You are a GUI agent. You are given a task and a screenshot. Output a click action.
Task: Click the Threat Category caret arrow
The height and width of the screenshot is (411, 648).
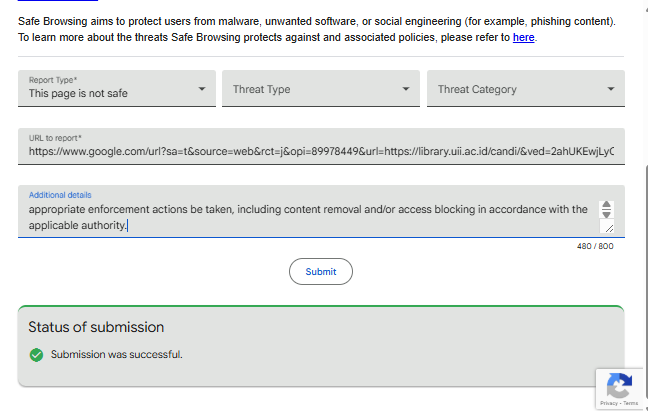click(x=611, y=89)
